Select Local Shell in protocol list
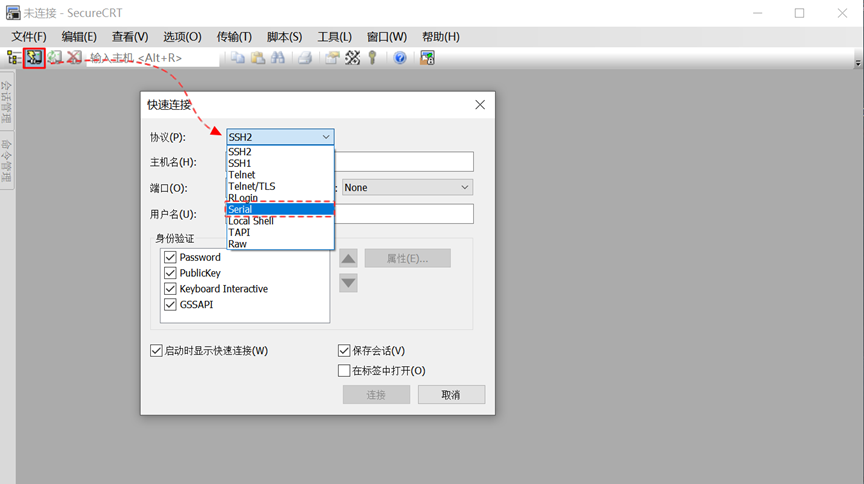This screenshot has height=484, width=864. tap(280, 221)
